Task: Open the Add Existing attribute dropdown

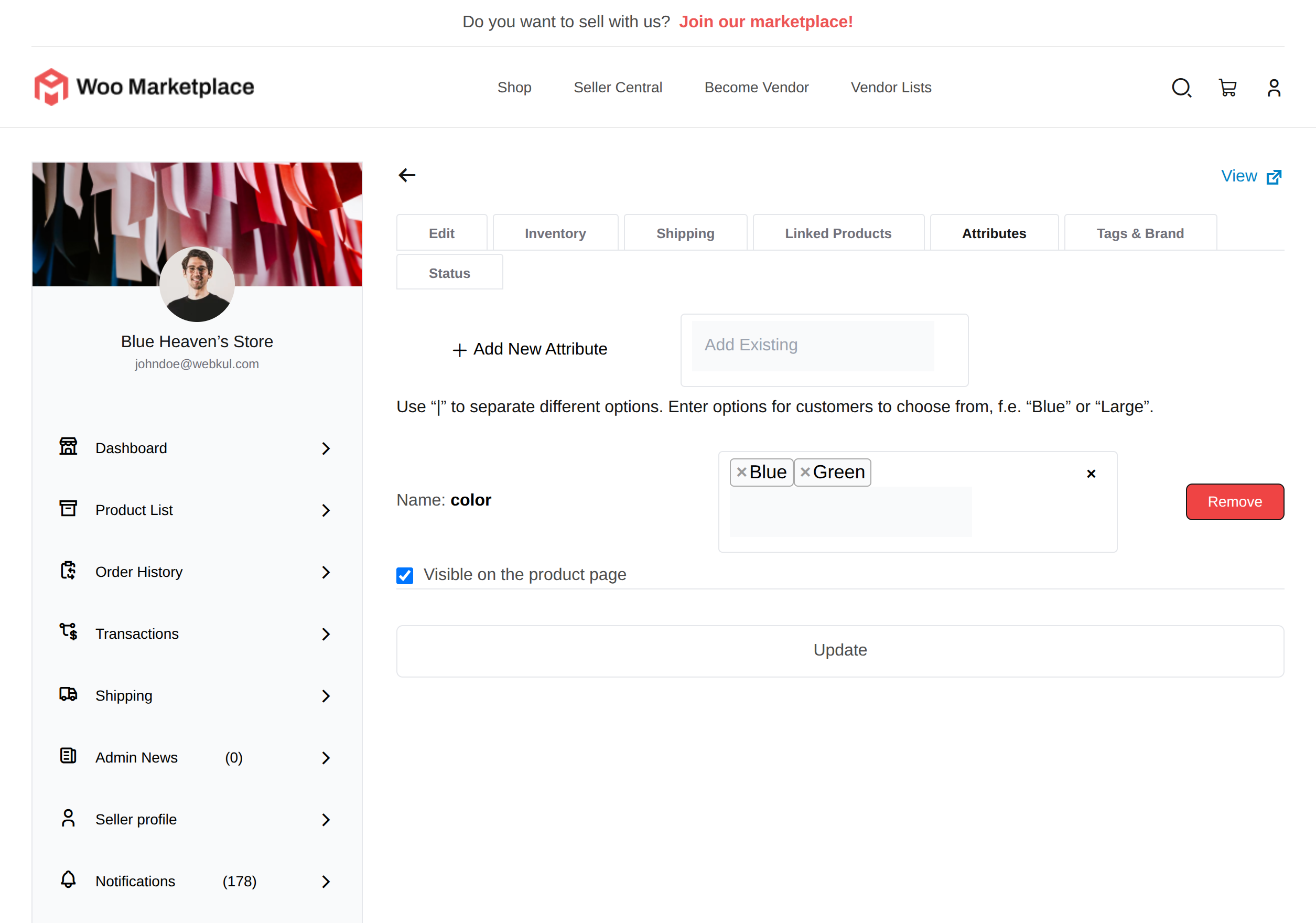Action: pyautogui.click(x=812, y=345)
